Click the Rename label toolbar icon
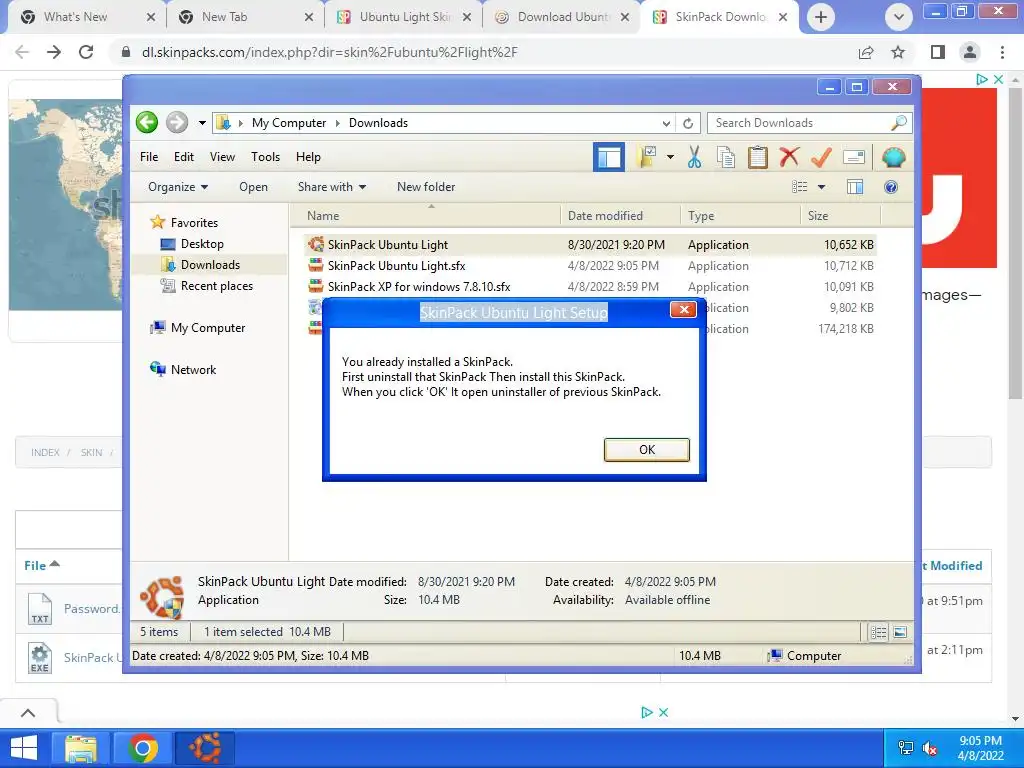 (854, 157)
